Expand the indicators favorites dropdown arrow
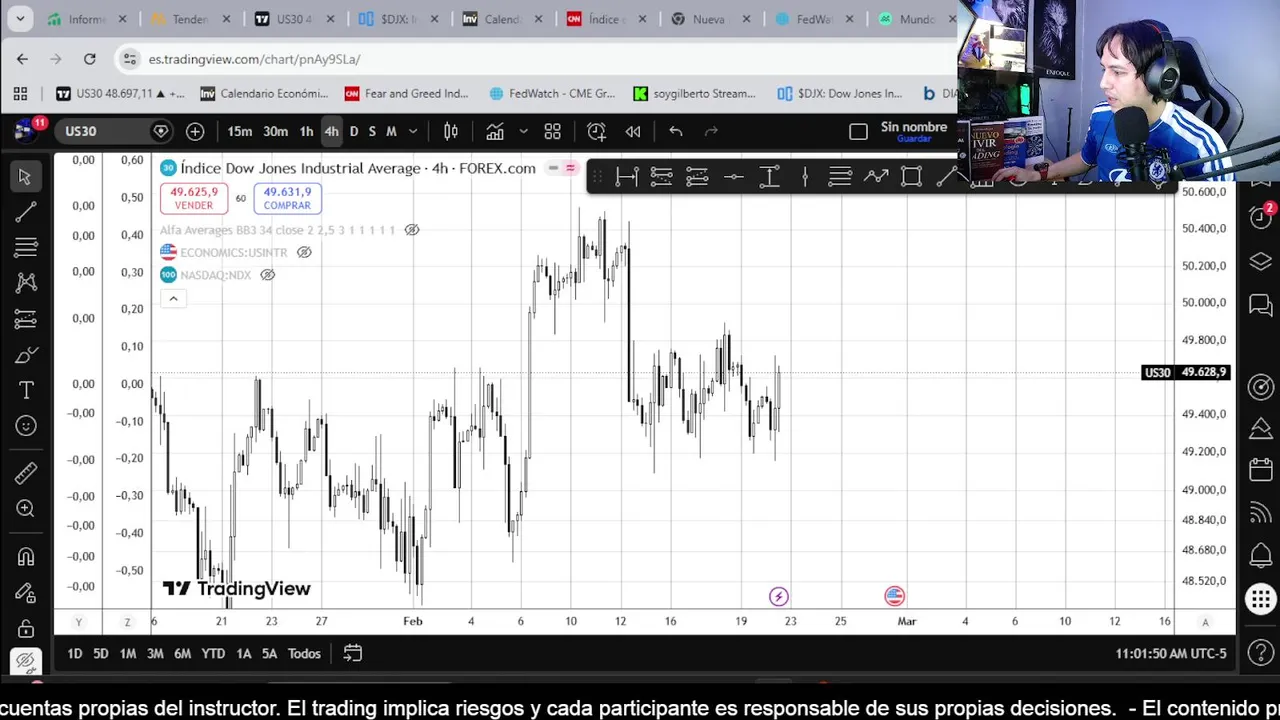 (523, 131)
